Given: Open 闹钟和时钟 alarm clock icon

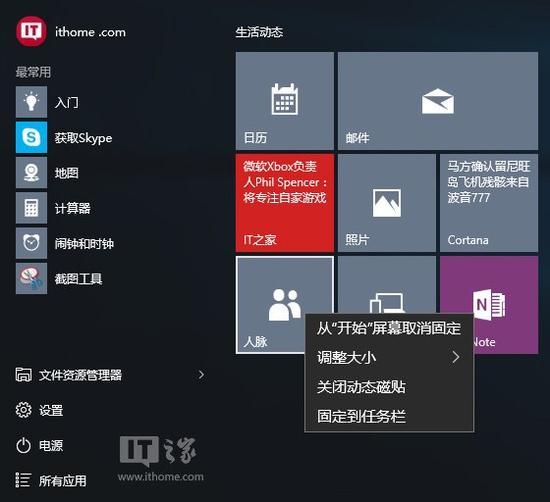Looking at the screenshot, I should 31,243.
